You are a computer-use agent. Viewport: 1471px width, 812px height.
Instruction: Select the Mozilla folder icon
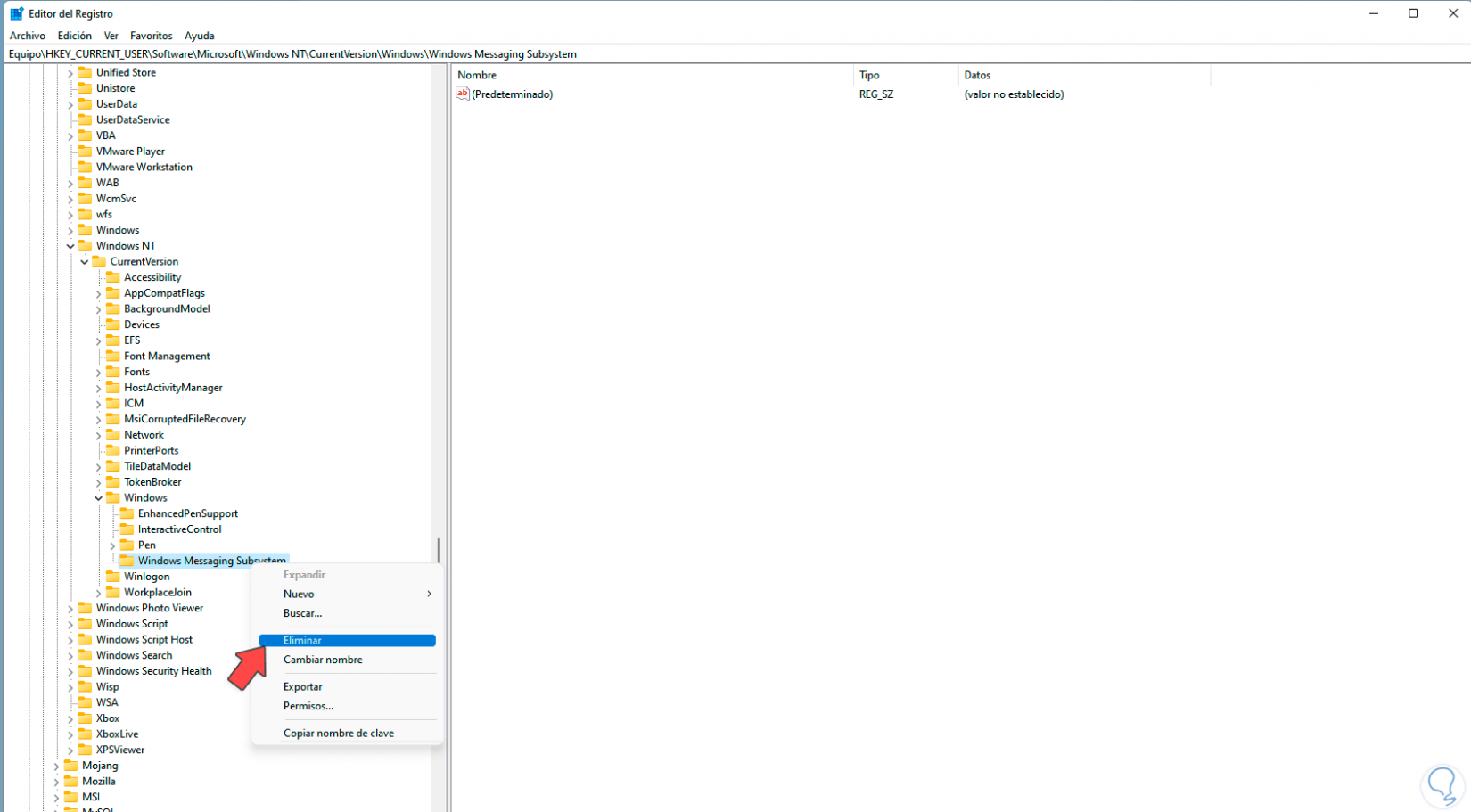coord(71,781)
